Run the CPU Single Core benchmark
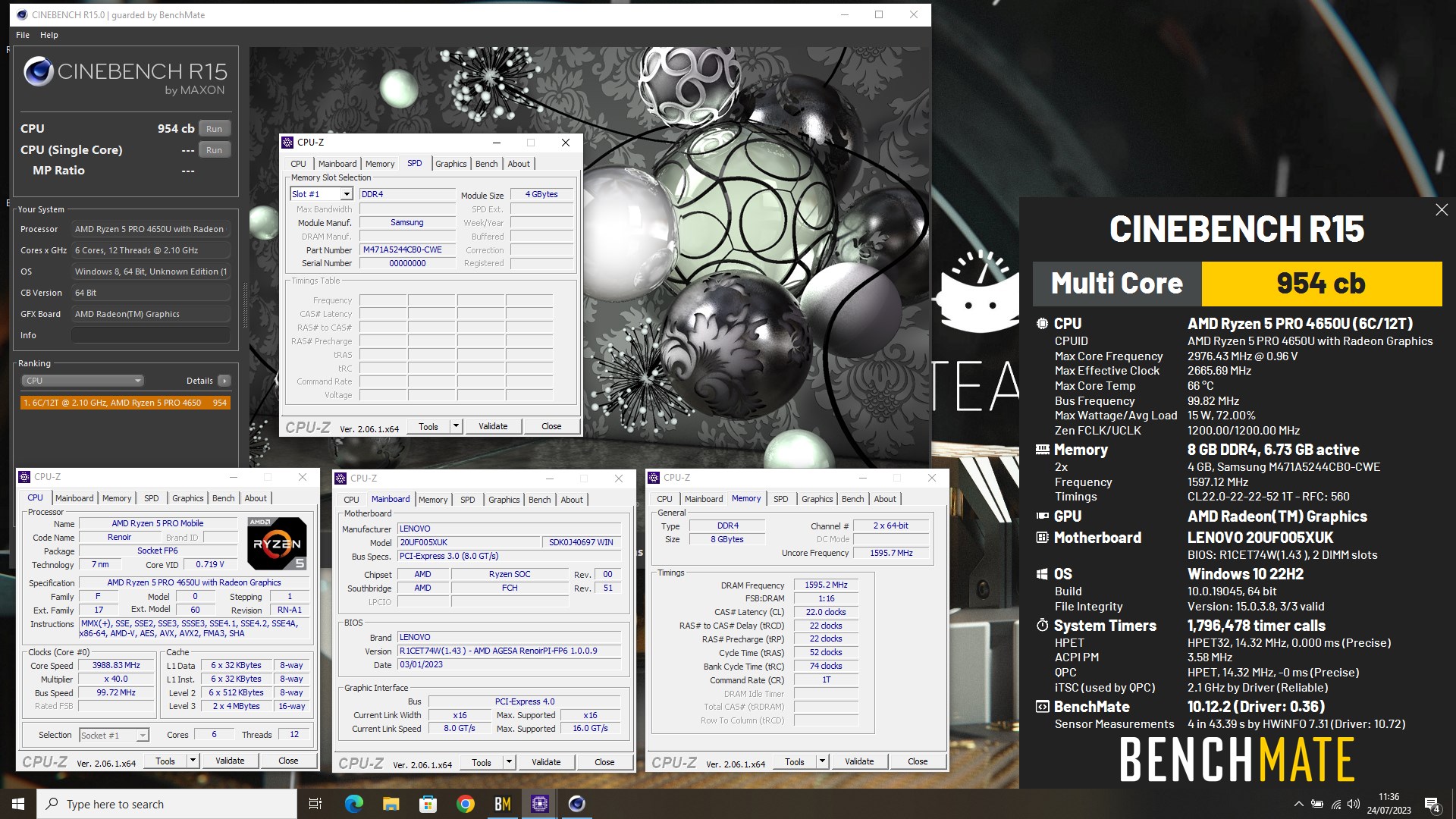This screenshot has height=819, width=1456. coord(215,150)
